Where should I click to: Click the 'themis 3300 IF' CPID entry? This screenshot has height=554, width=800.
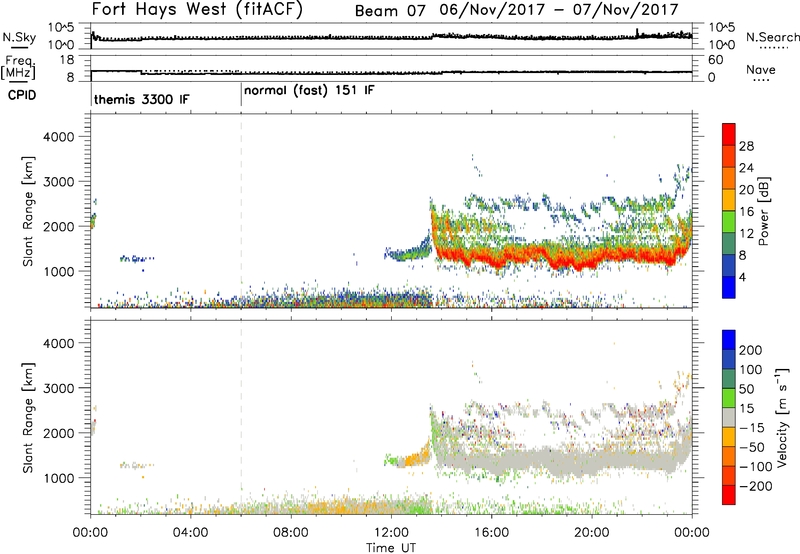(x=141, y=99)
